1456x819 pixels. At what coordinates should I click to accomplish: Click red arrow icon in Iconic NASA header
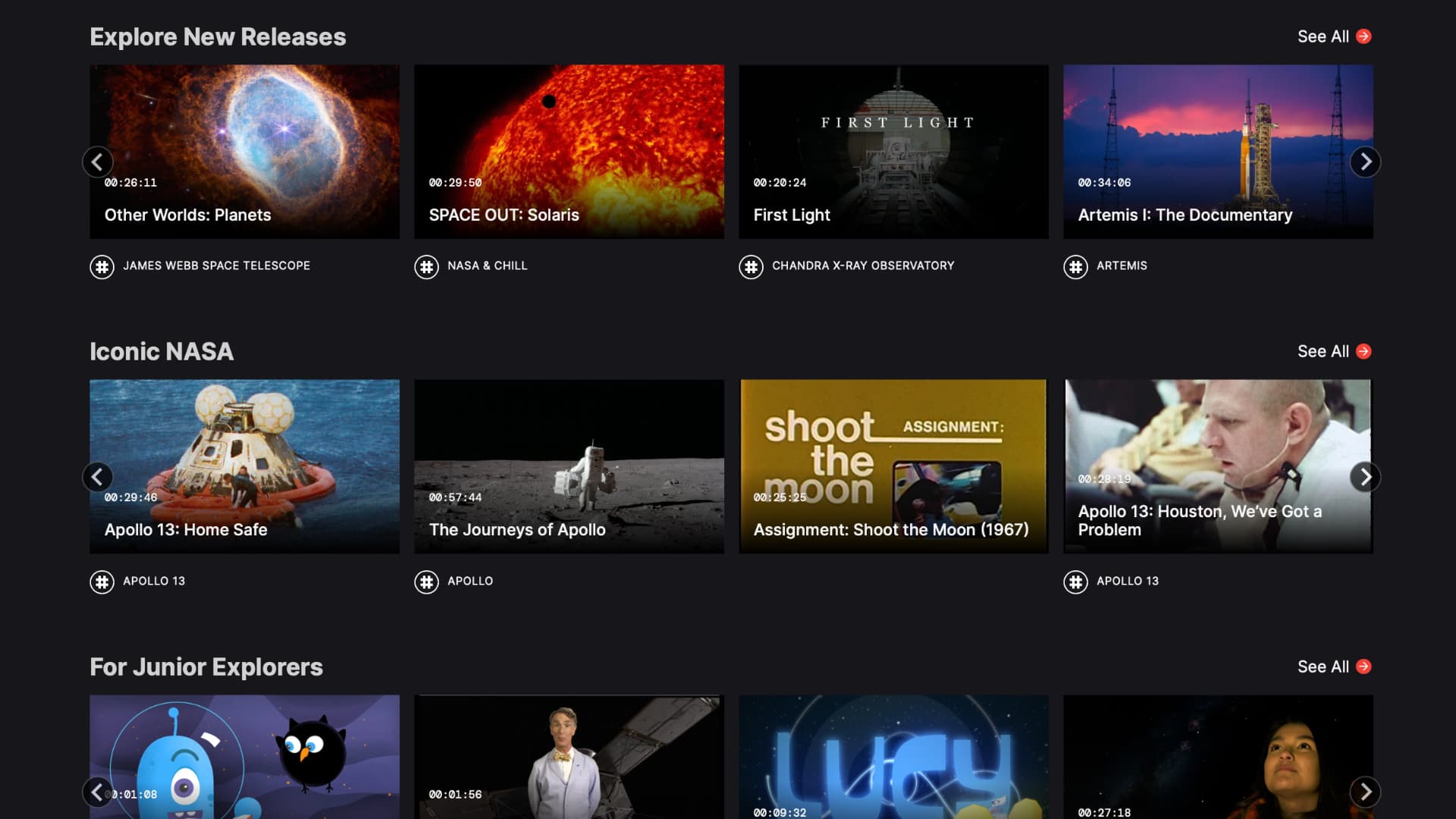[1363, 351]
